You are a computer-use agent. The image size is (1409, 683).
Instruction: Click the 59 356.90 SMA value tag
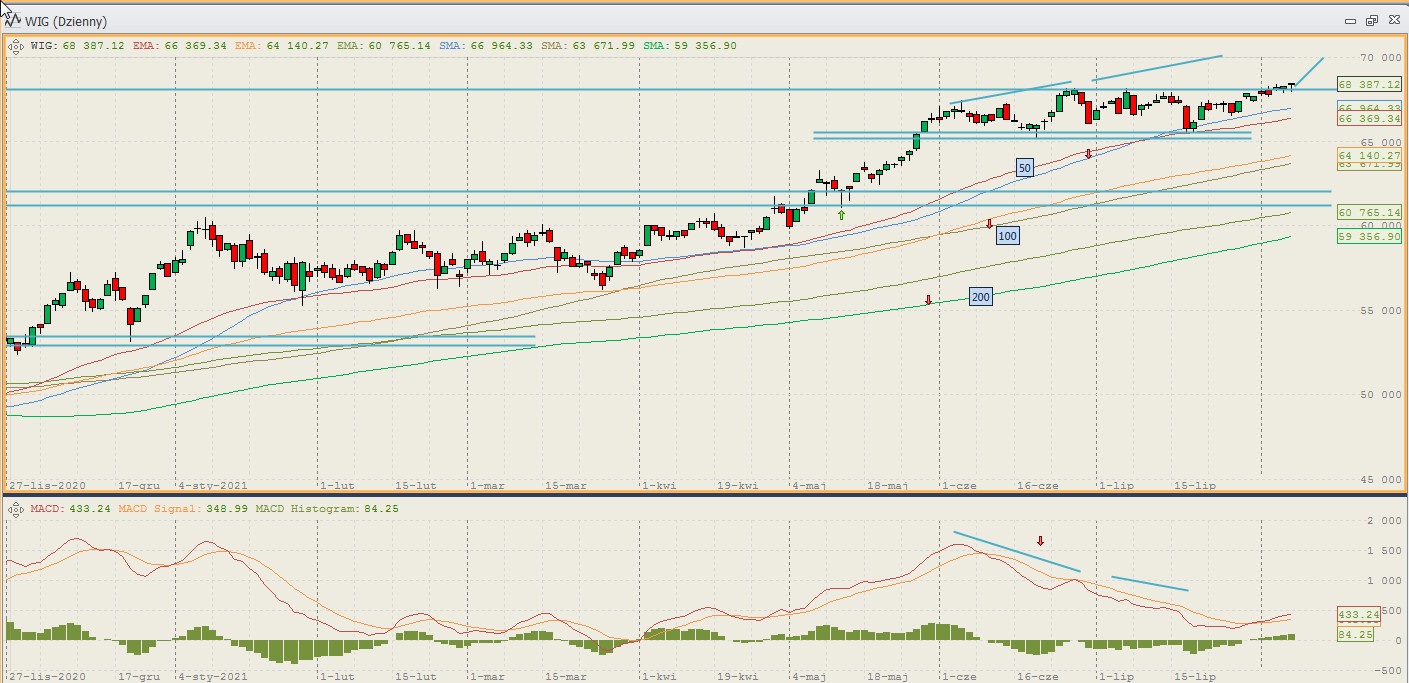tap(1369, 236)
